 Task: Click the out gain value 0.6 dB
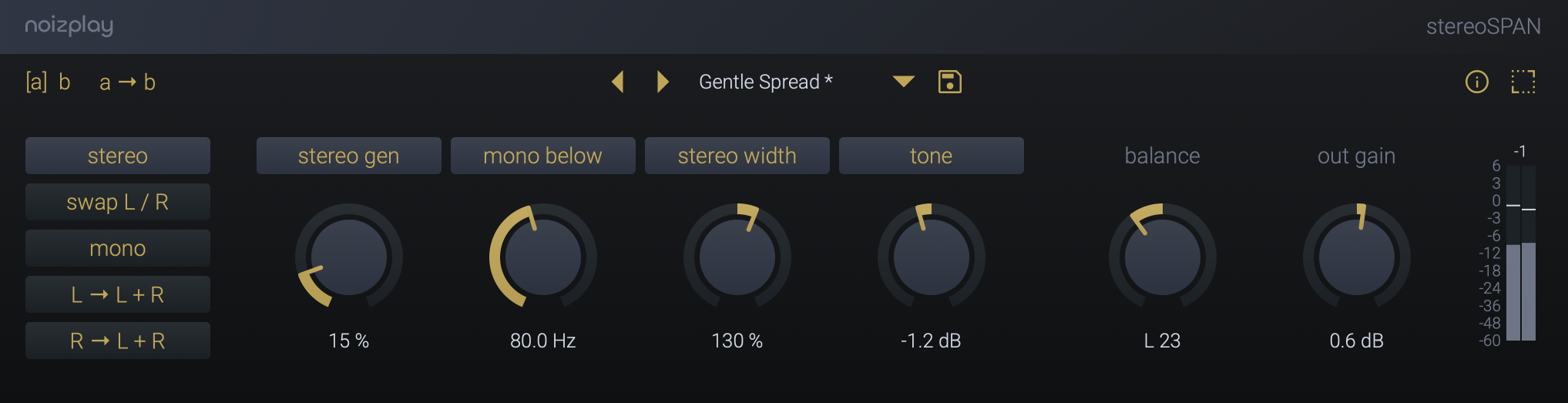coord(1357,341)
